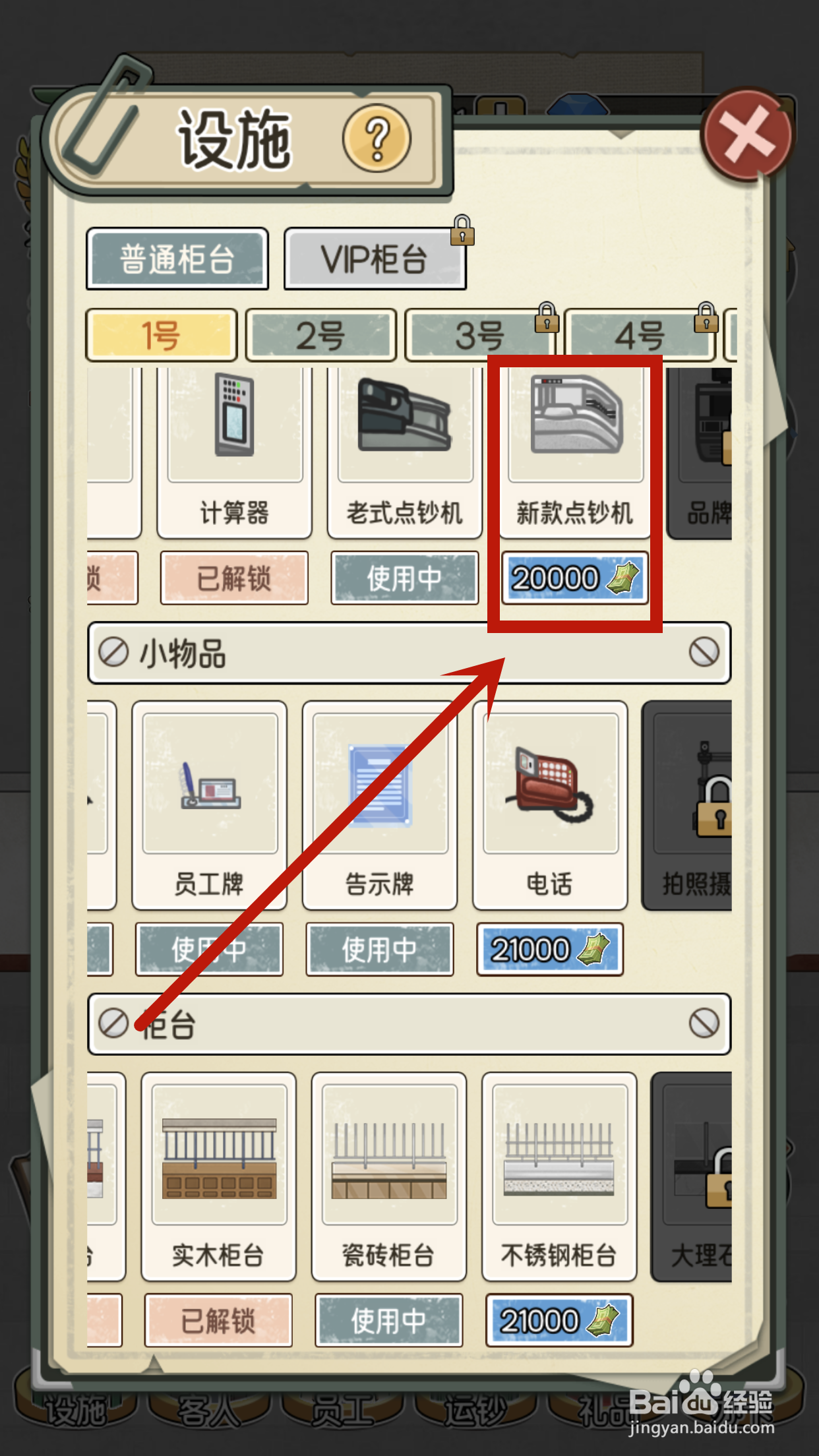Open the yellow question mark help icon
Image resolution: width=819 pixels, height=1456 pixels.
coord(377,138)
